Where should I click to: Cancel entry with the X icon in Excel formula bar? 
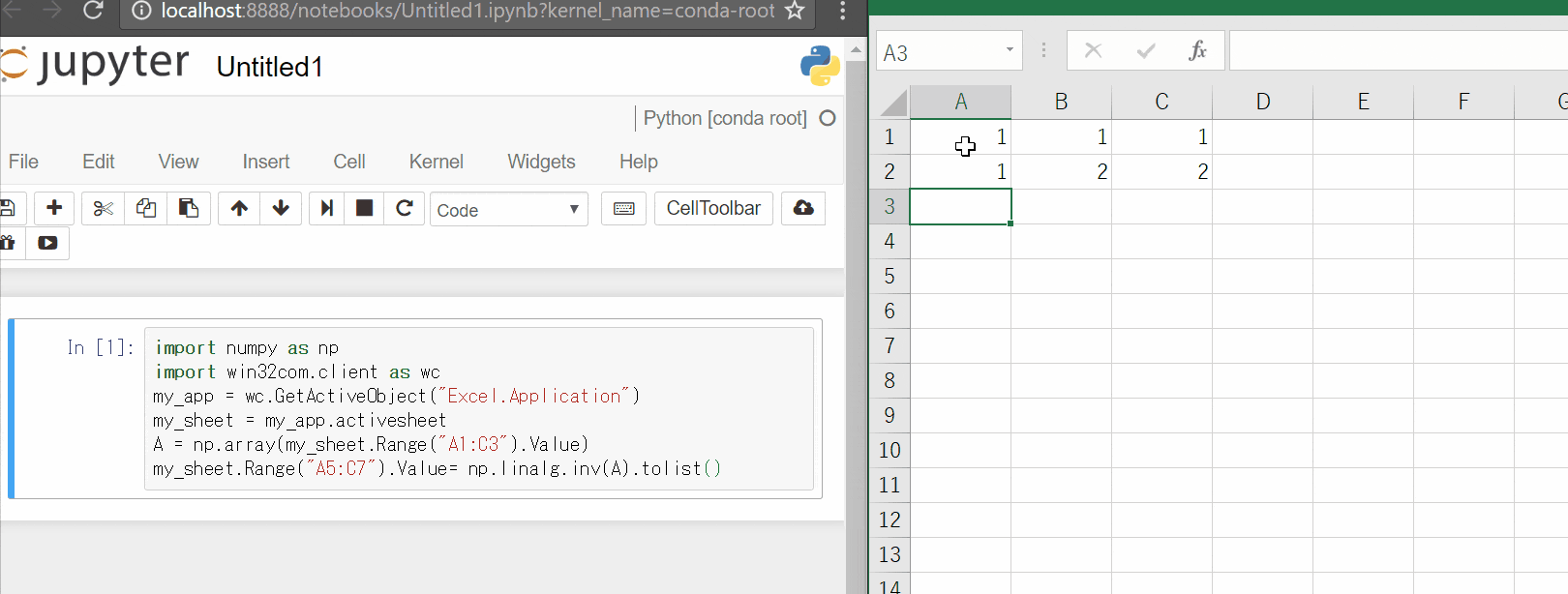click(1093, 50)
